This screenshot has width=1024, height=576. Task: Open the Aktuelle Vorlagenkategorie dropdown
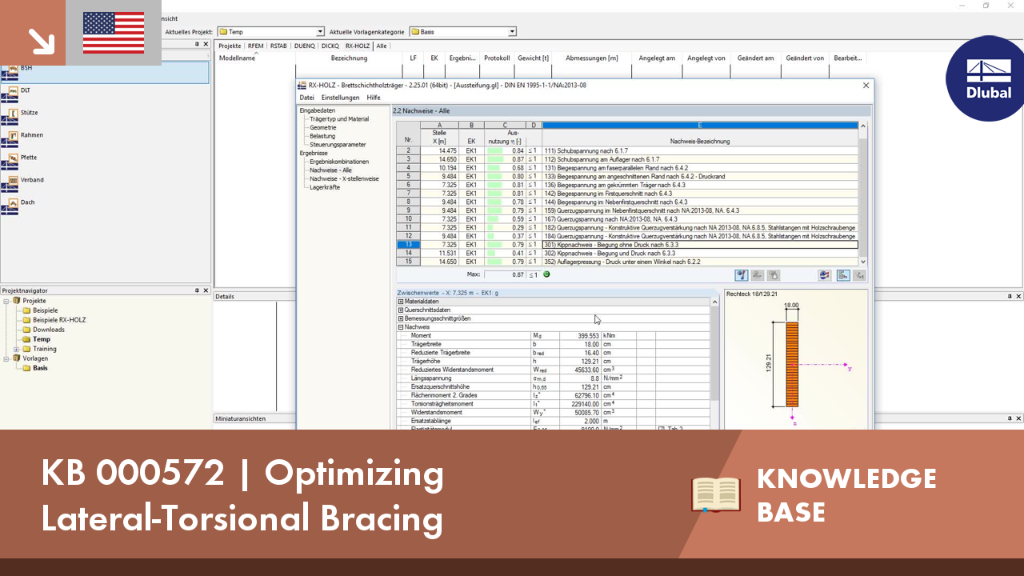point(512,31)
